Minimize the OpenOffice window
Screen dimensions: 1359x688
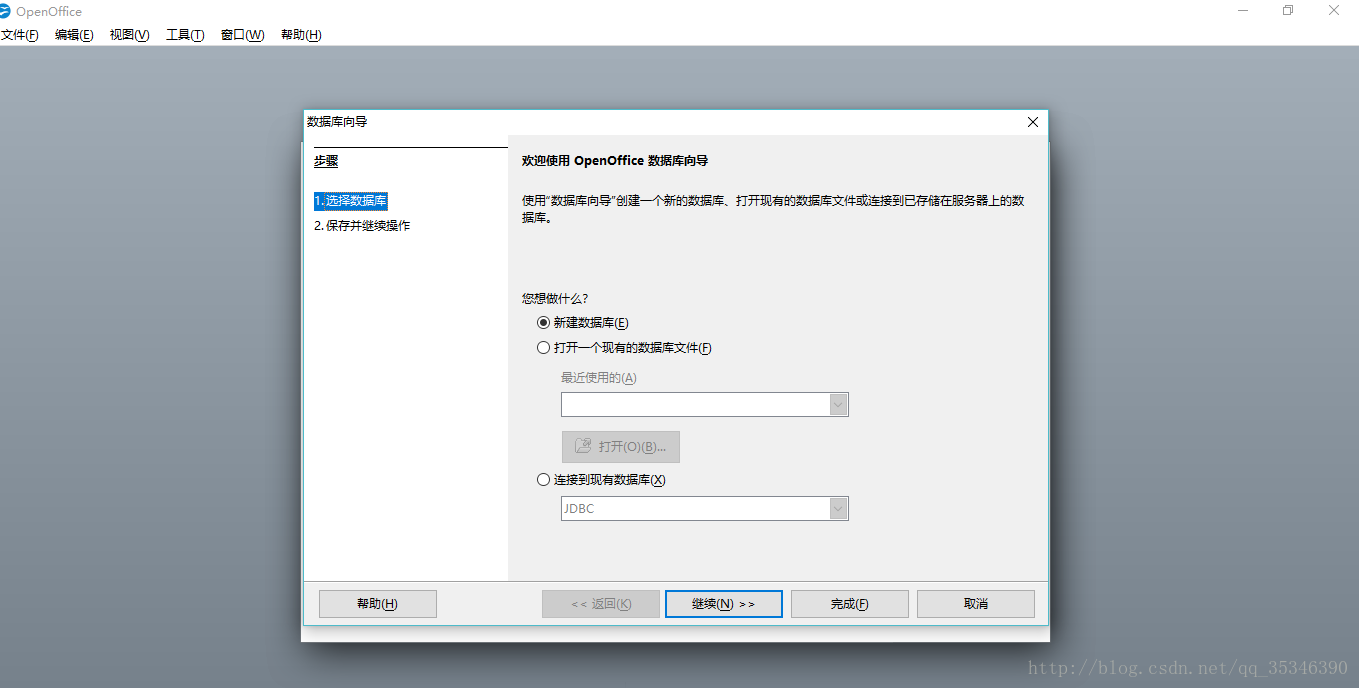[x=1243, y=11]
